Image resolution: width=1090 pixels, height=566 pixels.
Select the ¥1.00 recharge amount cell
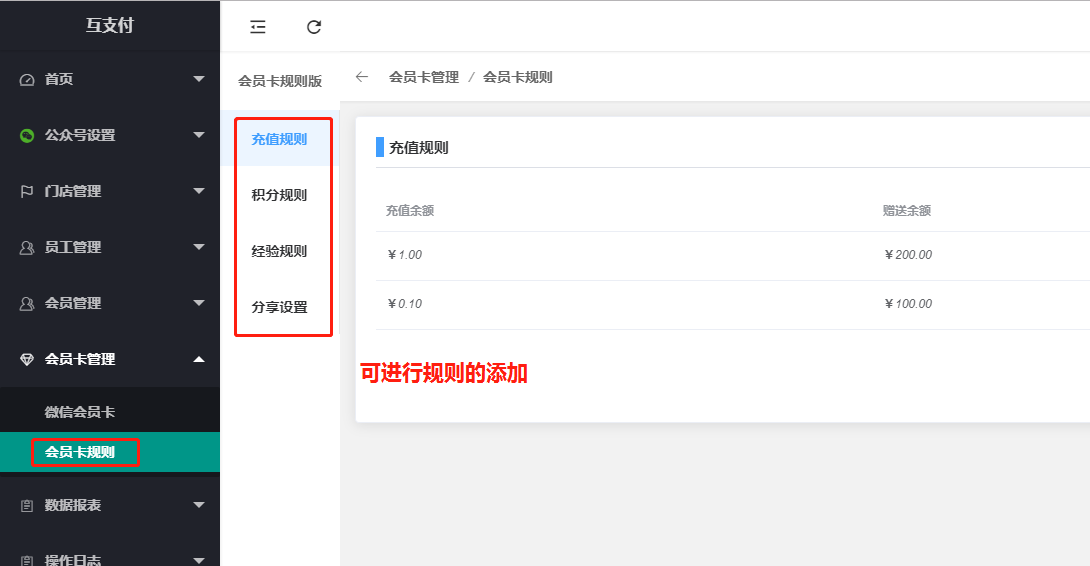coord(405,255)
